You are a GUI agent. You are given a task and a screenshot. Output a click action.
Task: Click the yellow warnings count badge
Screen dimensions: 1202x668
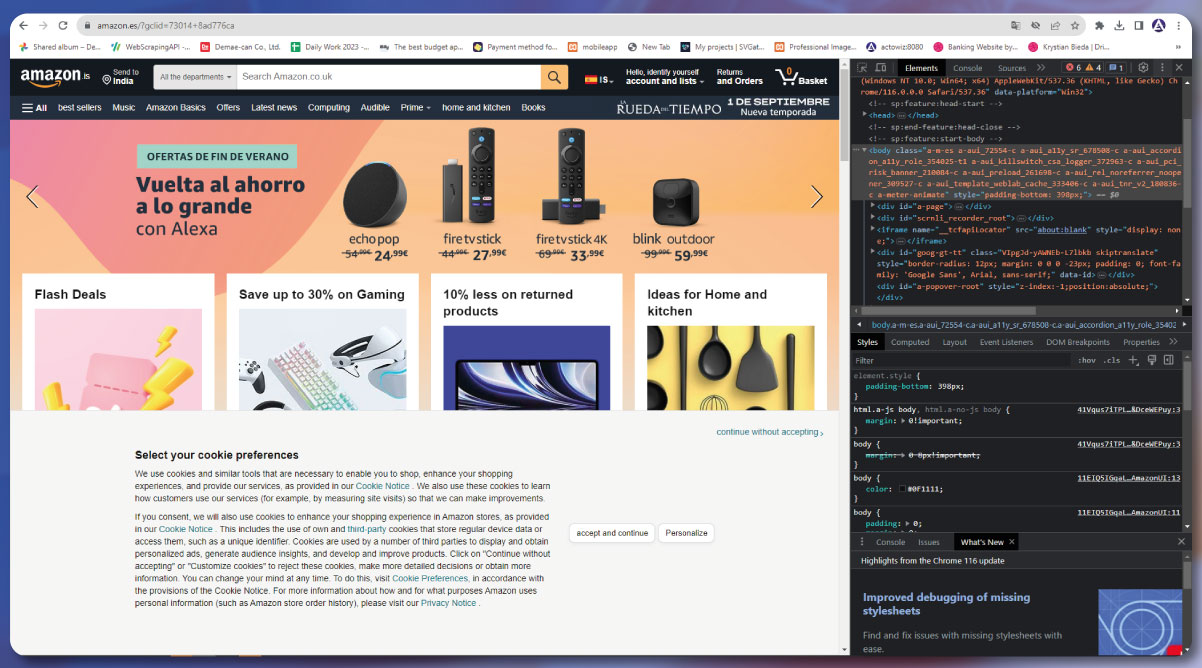[1092, 68]
